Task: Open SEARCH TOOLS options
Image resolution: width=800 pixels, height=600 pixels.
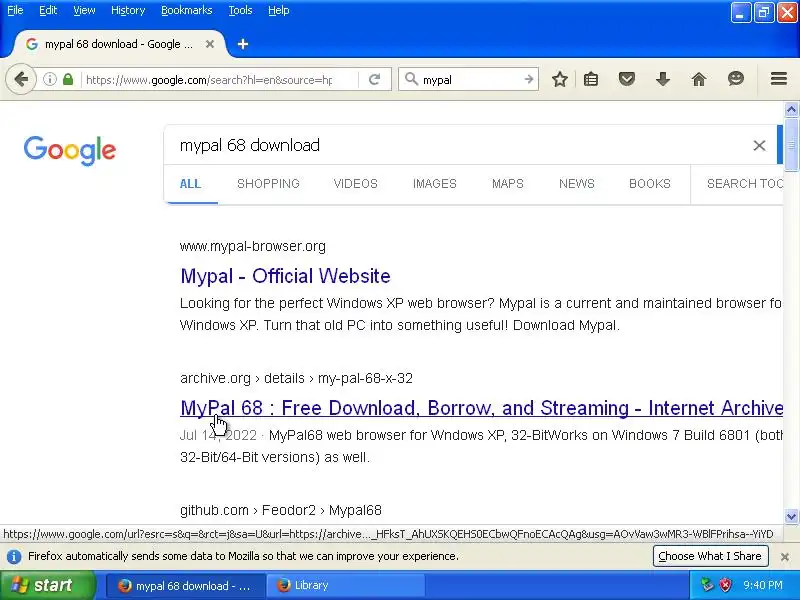Action: (745, 184)
